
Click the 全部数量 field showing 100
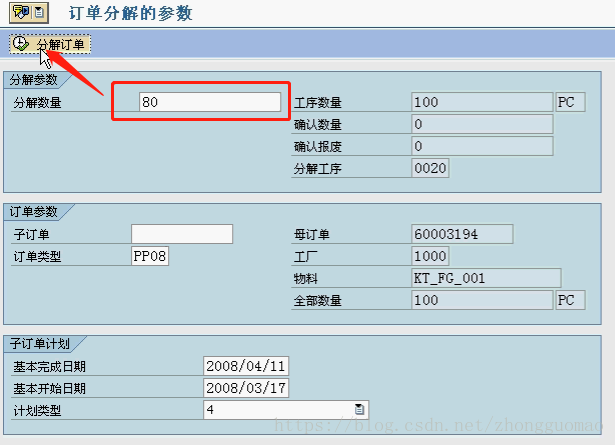482,300
